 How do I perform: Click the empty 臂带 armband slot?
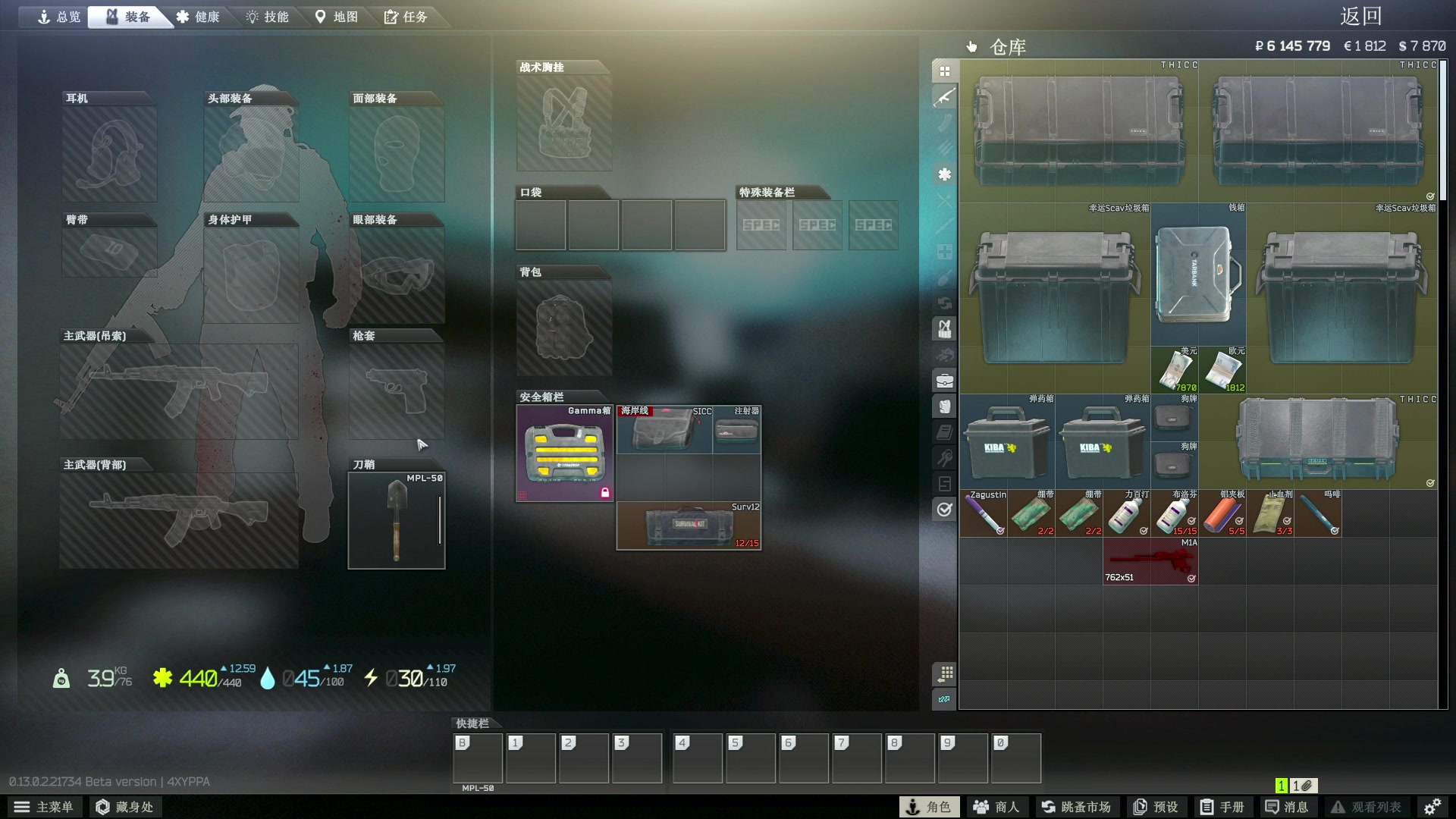(x=109, y=252)
